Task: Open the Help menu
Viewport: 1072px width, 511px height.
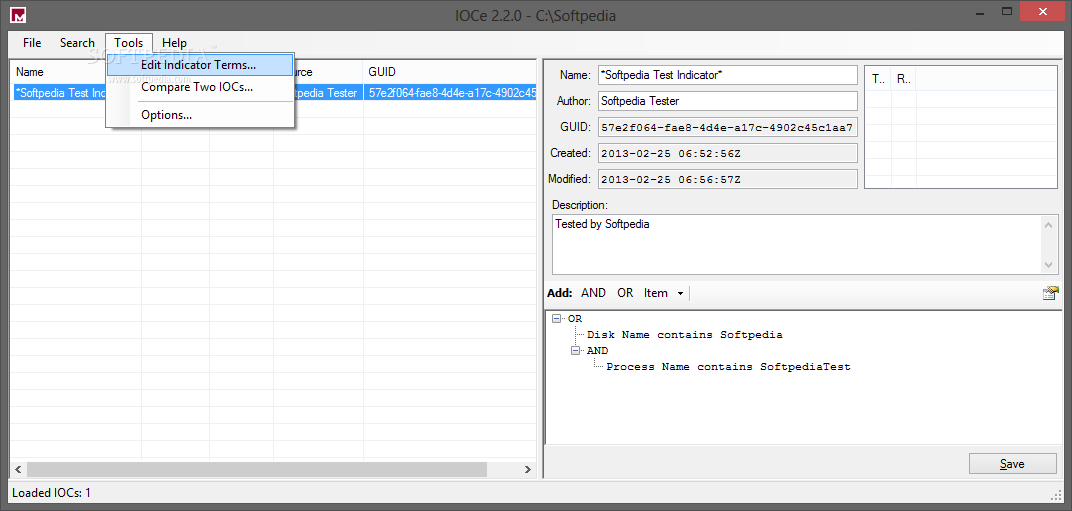Action: coord(174,42)
